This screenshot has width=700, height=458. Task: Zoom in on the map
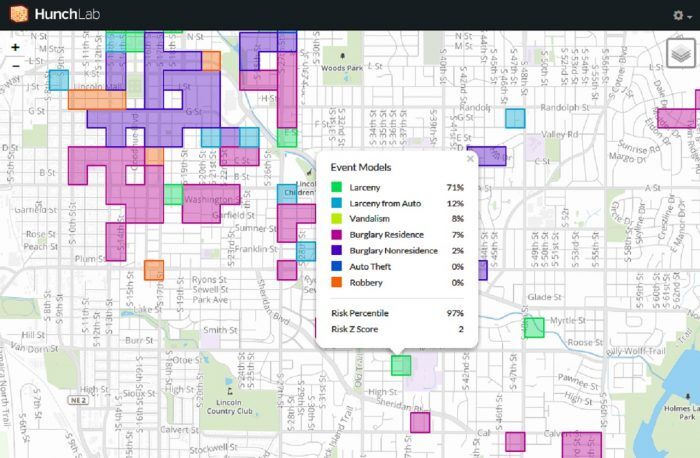[15, 47]
